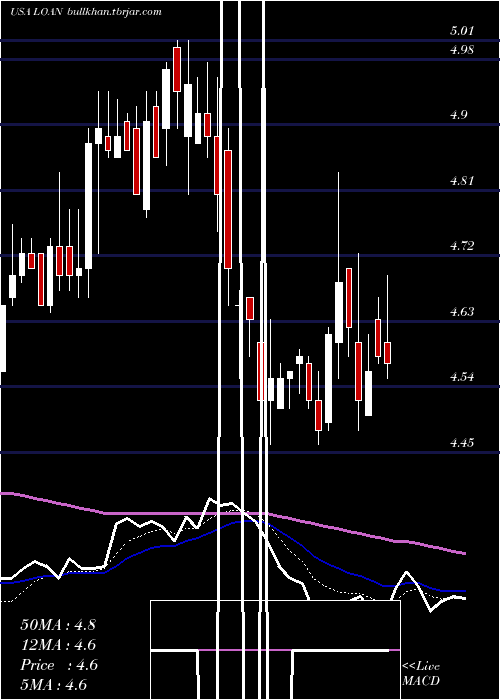The image size is (500, 700).
Task: Click the '12MA : 4.6' readout
Action: click(58, 645)
